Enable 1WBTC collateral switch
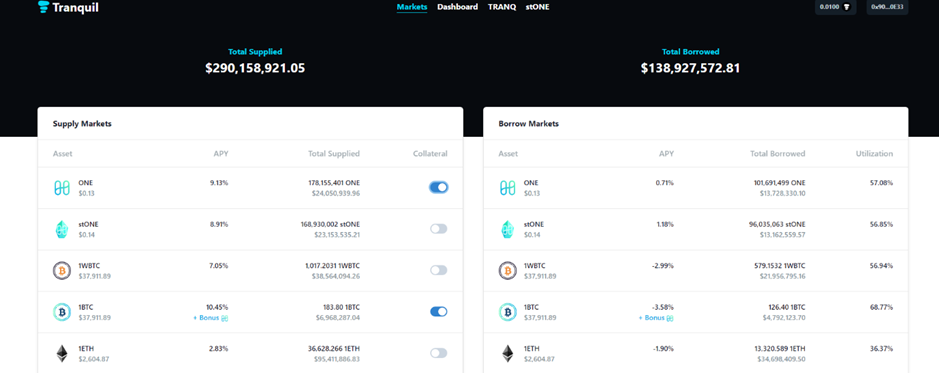This screenshot has height=373, width=939. pos(438,270)
